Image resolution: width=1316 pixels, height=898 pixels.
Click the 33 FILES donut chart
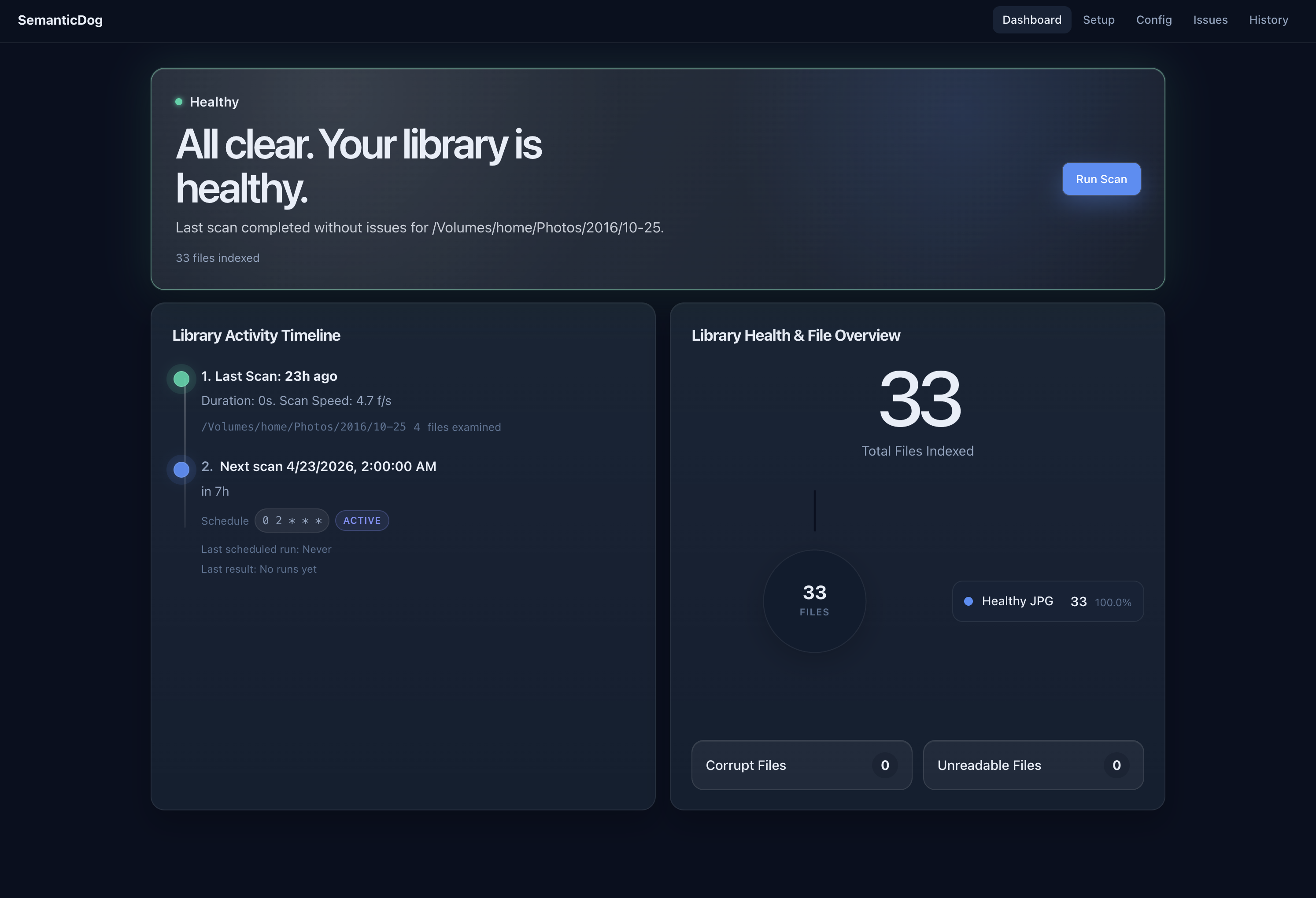pos(814,601)
